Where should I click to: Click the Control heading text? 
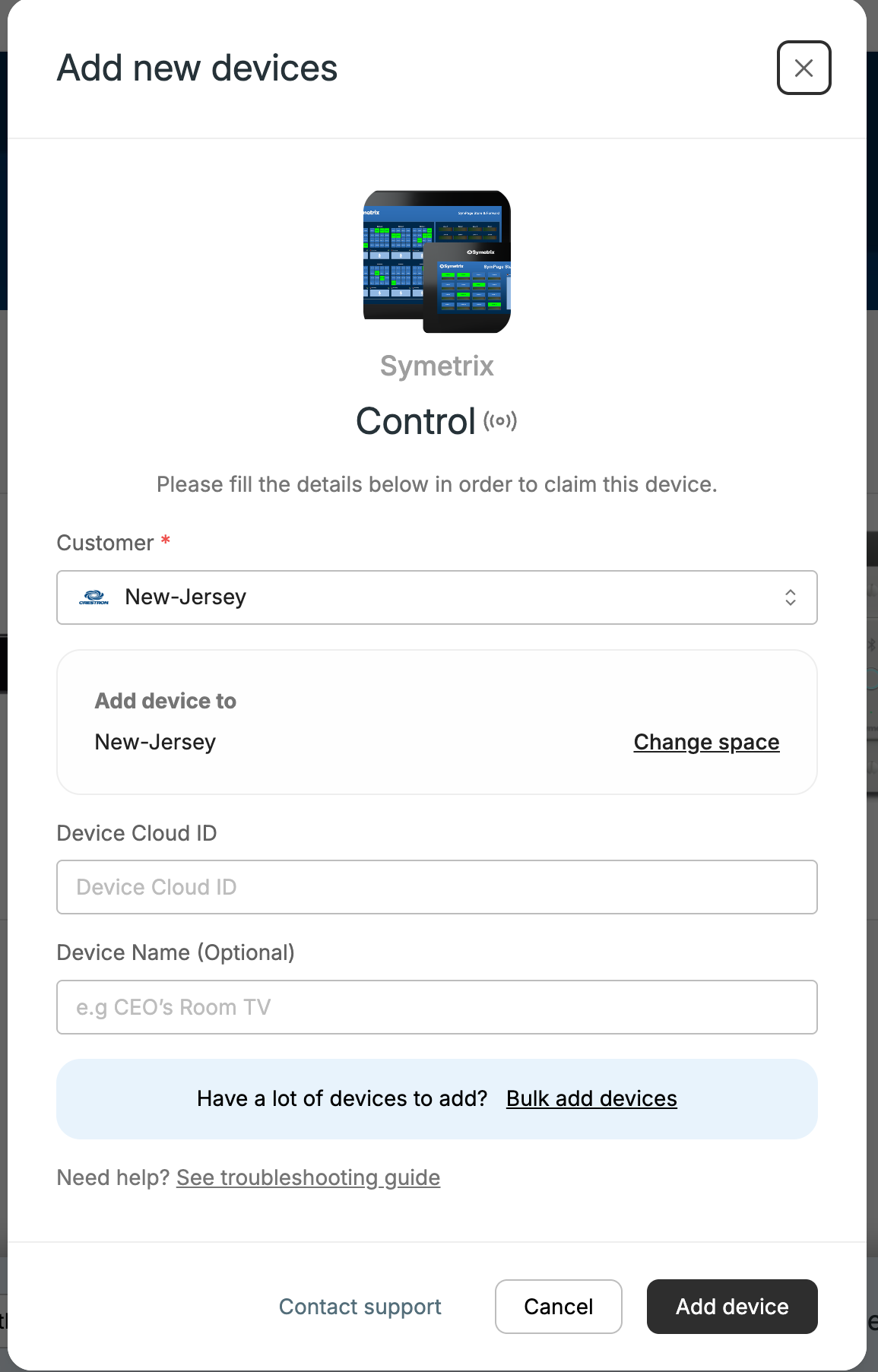416,421
